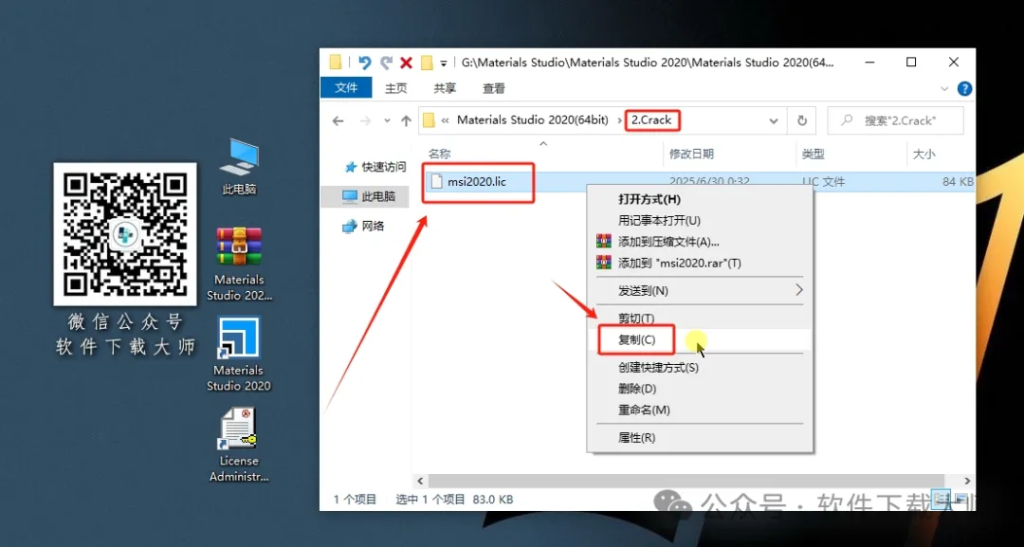
Task: Choose 打开方式(H) from context menu
Action: (x=699, y=199)
